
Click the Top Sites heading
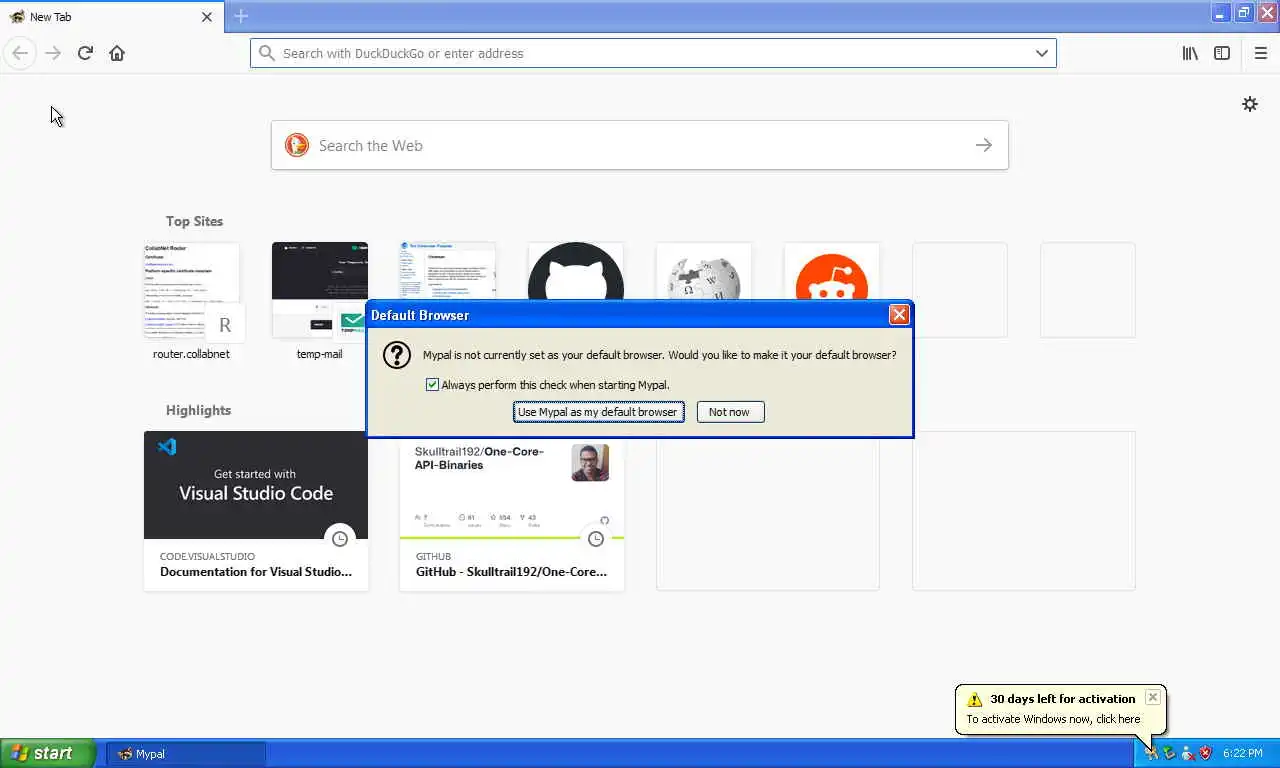point(194,221)
